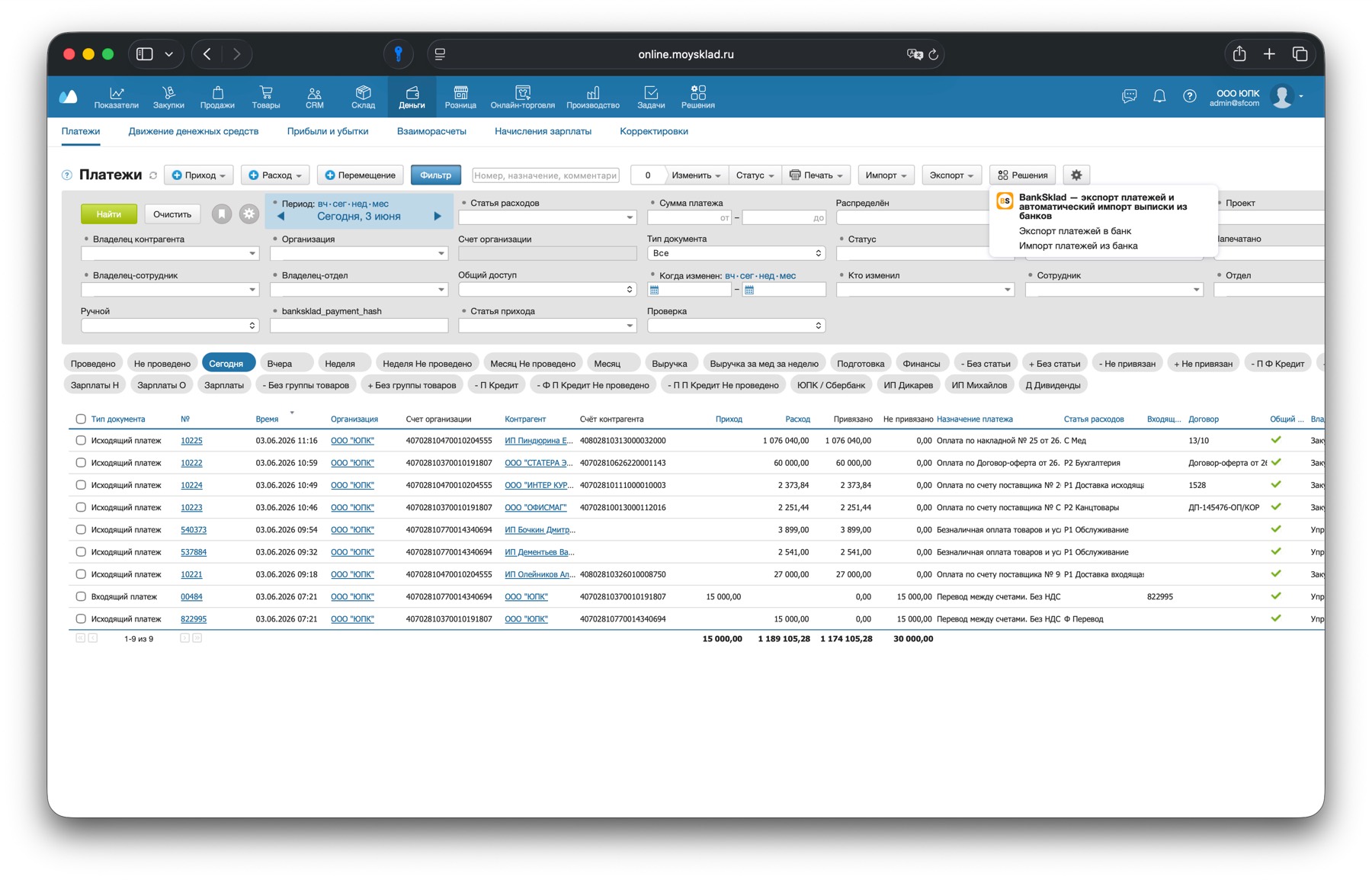
Task: Click the Safari share icon
Action: coord(1239,53)
